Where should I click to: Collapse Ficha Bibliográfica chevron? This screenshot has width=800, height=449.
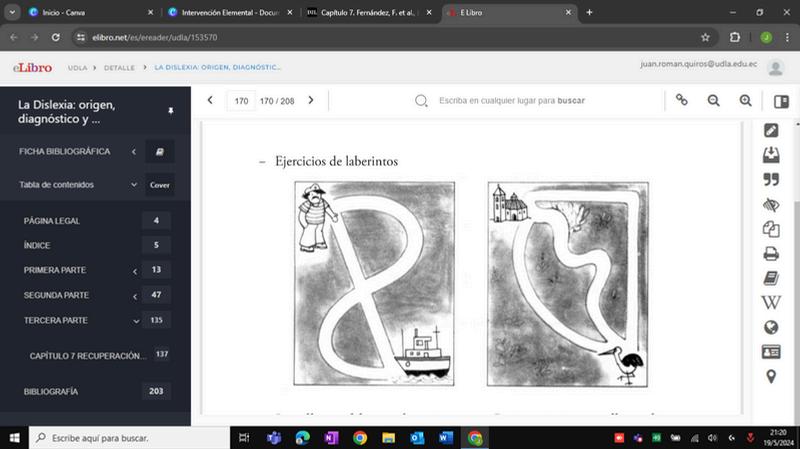[134, 152]
